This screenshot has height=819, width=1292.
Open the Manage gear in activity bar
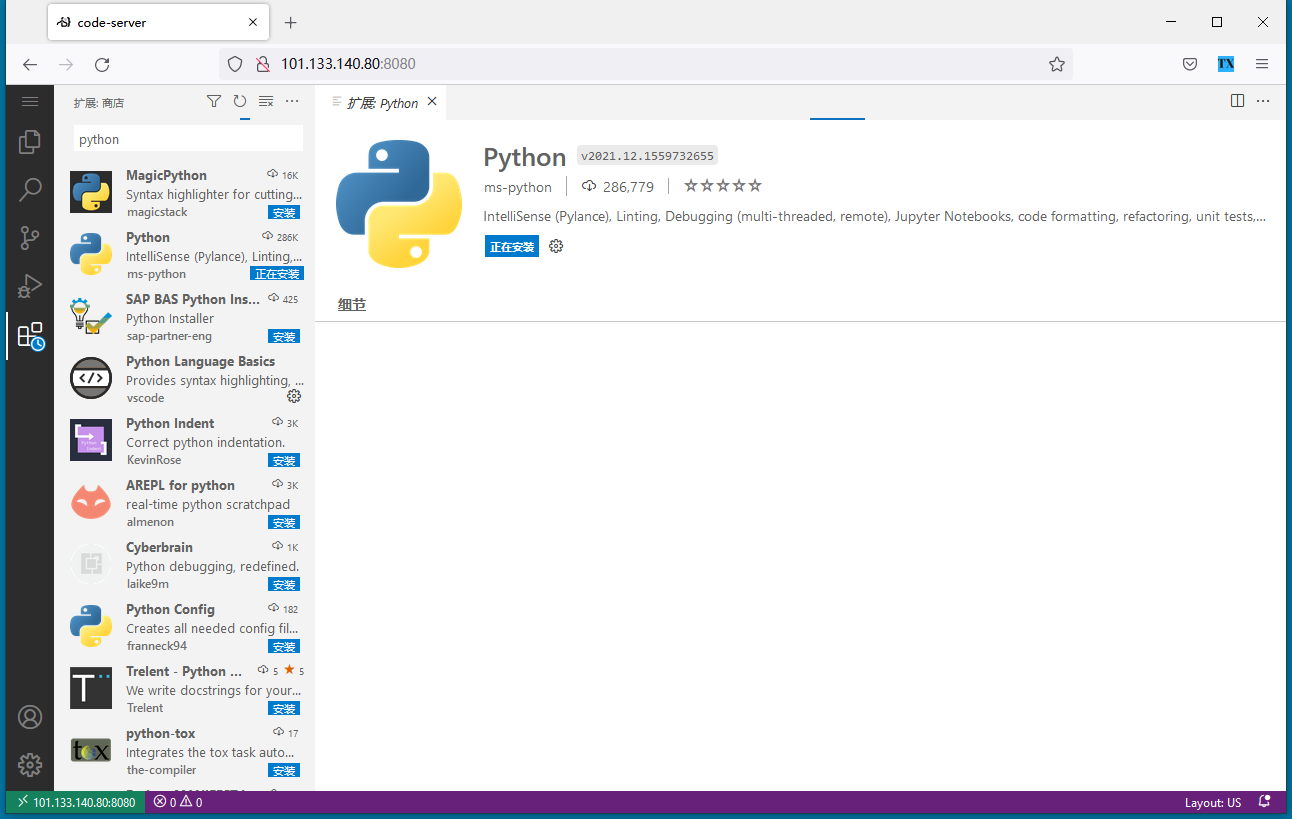30,765
